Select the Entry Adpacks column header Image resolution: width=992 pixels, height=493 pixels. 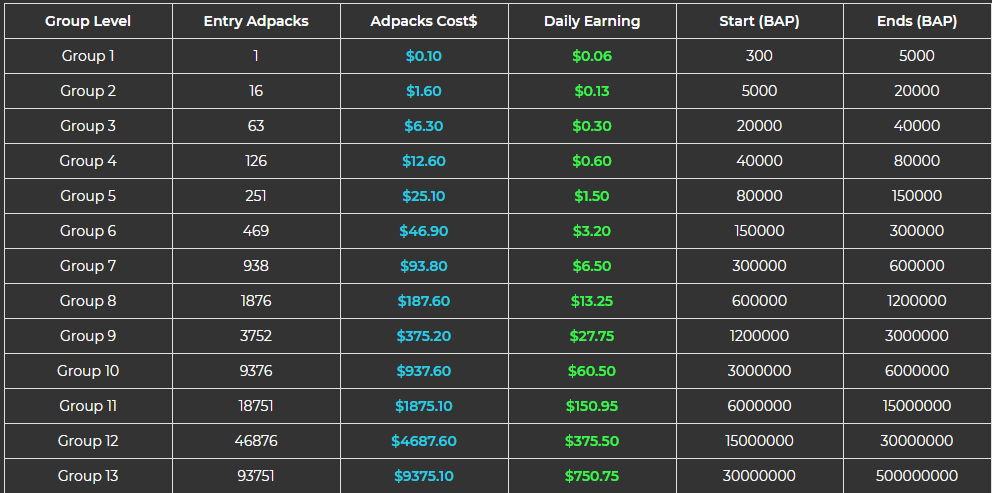(256, 21)
